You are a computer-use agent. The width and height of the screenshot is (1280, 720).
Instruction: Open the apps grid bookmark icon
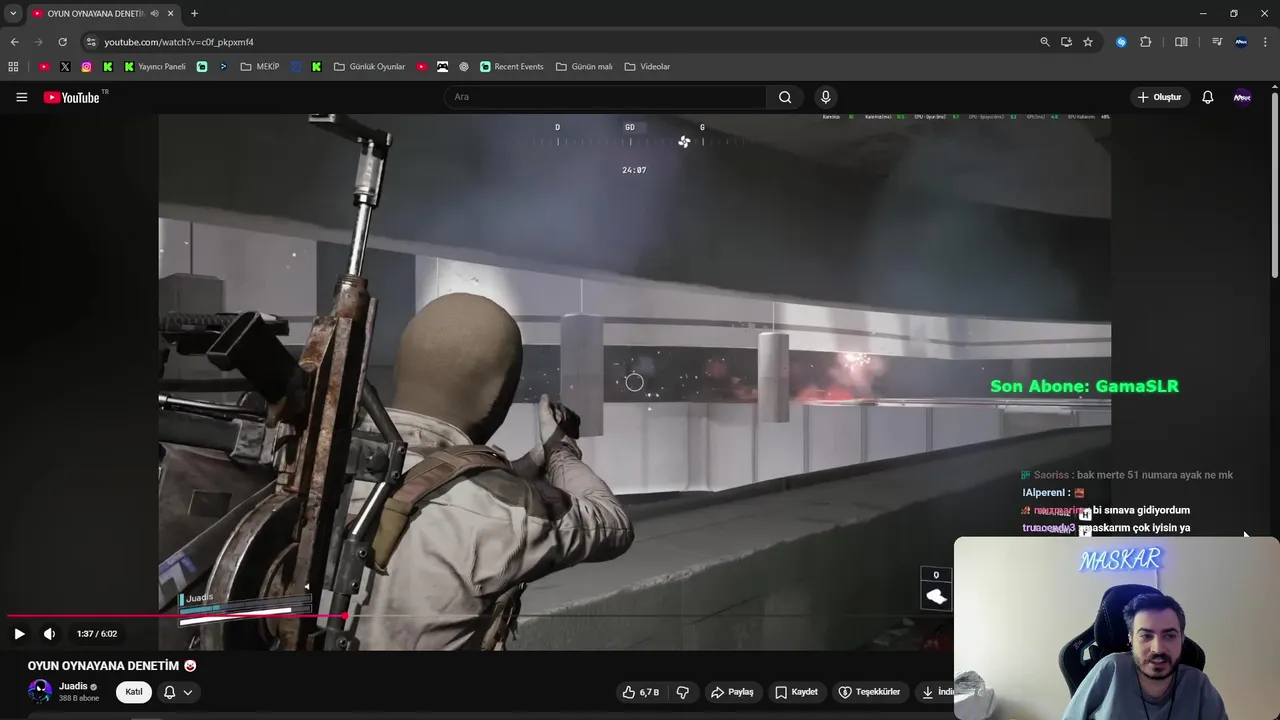pyautogui.click(x=13, y=67)
